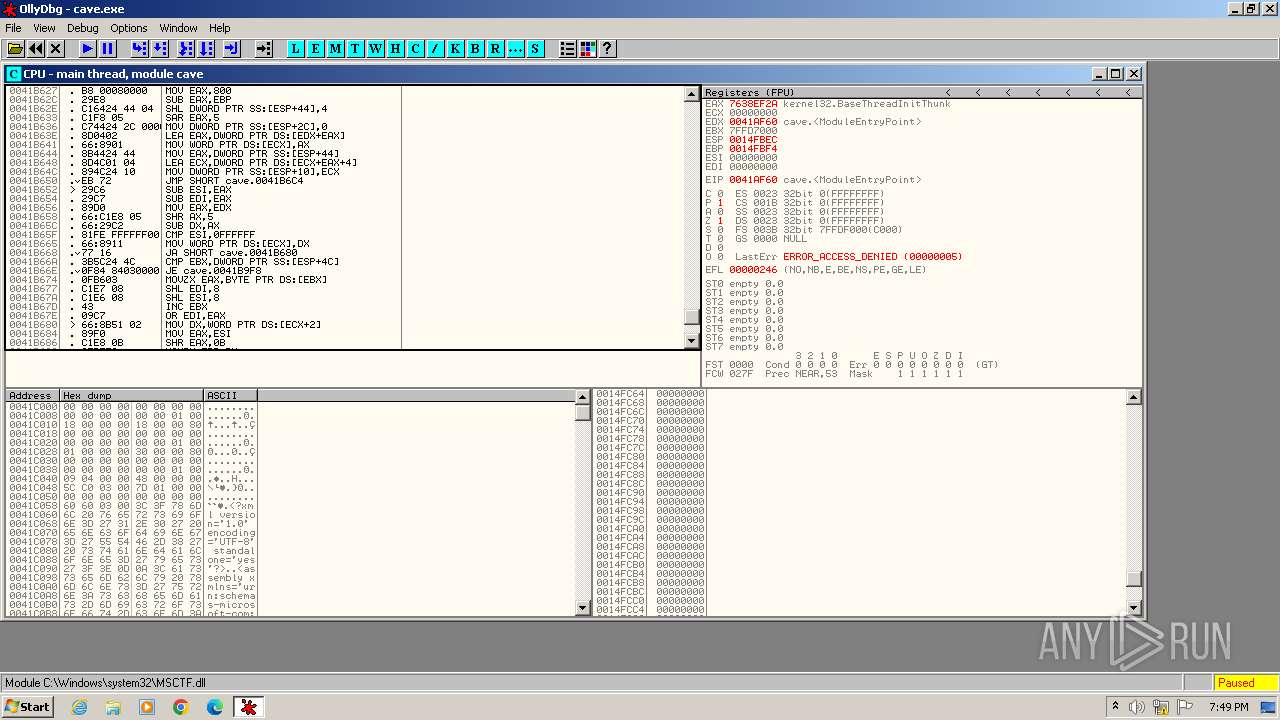
Task: Show Source with the S button
Action: (x=535, y=48)
